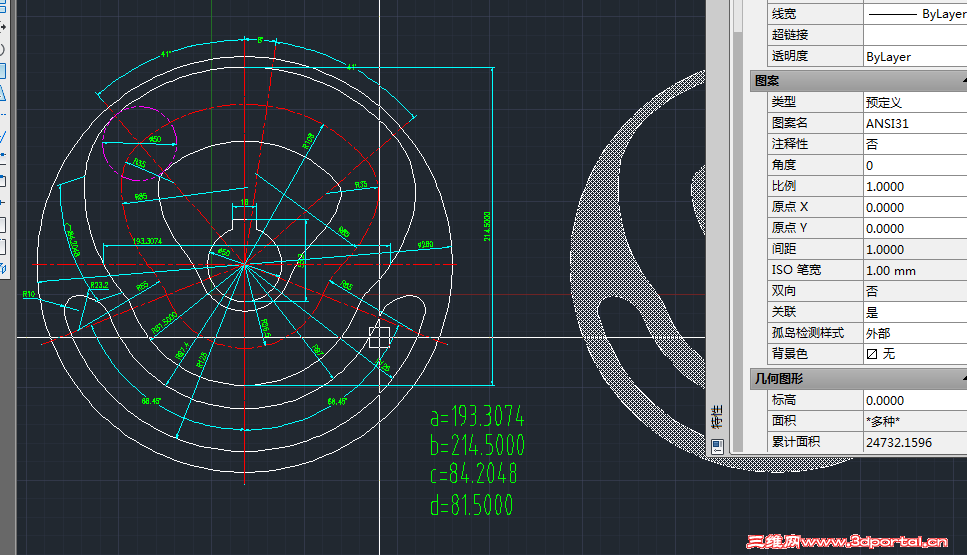Click the 角度 value field showing 0
The height and width of the screenshot is (555, 967).
tap(915, 165)
